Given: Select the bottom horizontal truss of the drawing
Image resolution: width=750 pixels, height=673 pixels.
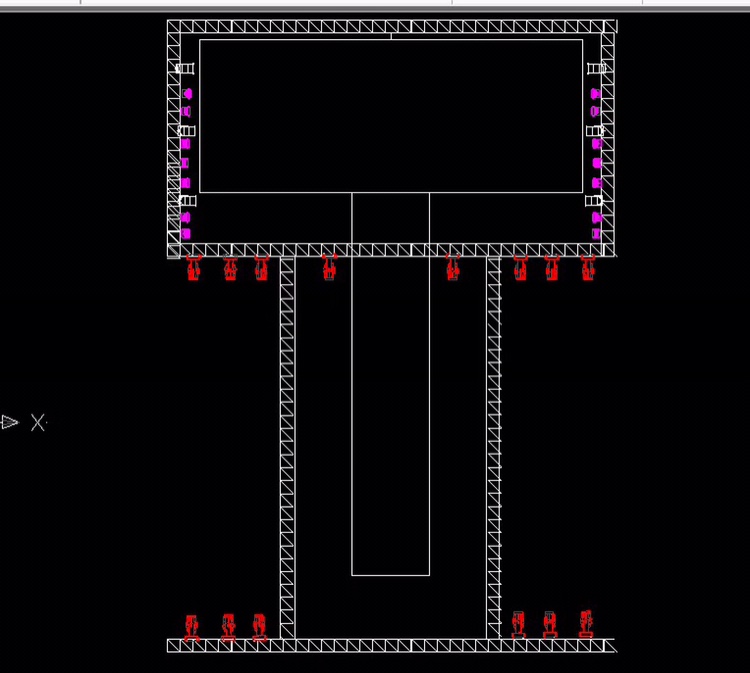Looking at the screenshot, I should (x=392, y=645).
